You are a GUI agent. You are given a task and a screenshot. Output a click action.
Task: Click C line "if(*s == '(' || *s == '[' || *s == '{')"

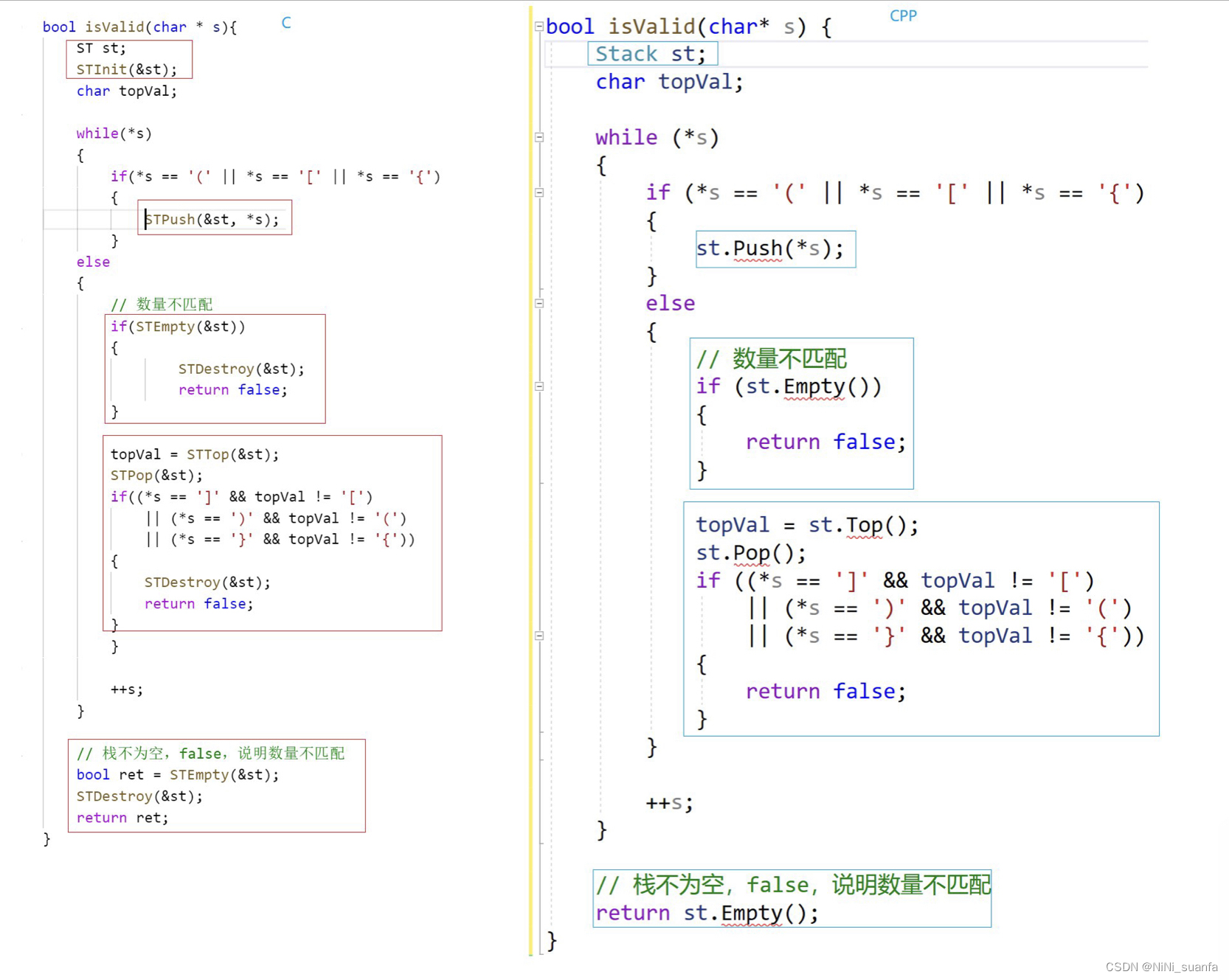click(x=275, y=177)
